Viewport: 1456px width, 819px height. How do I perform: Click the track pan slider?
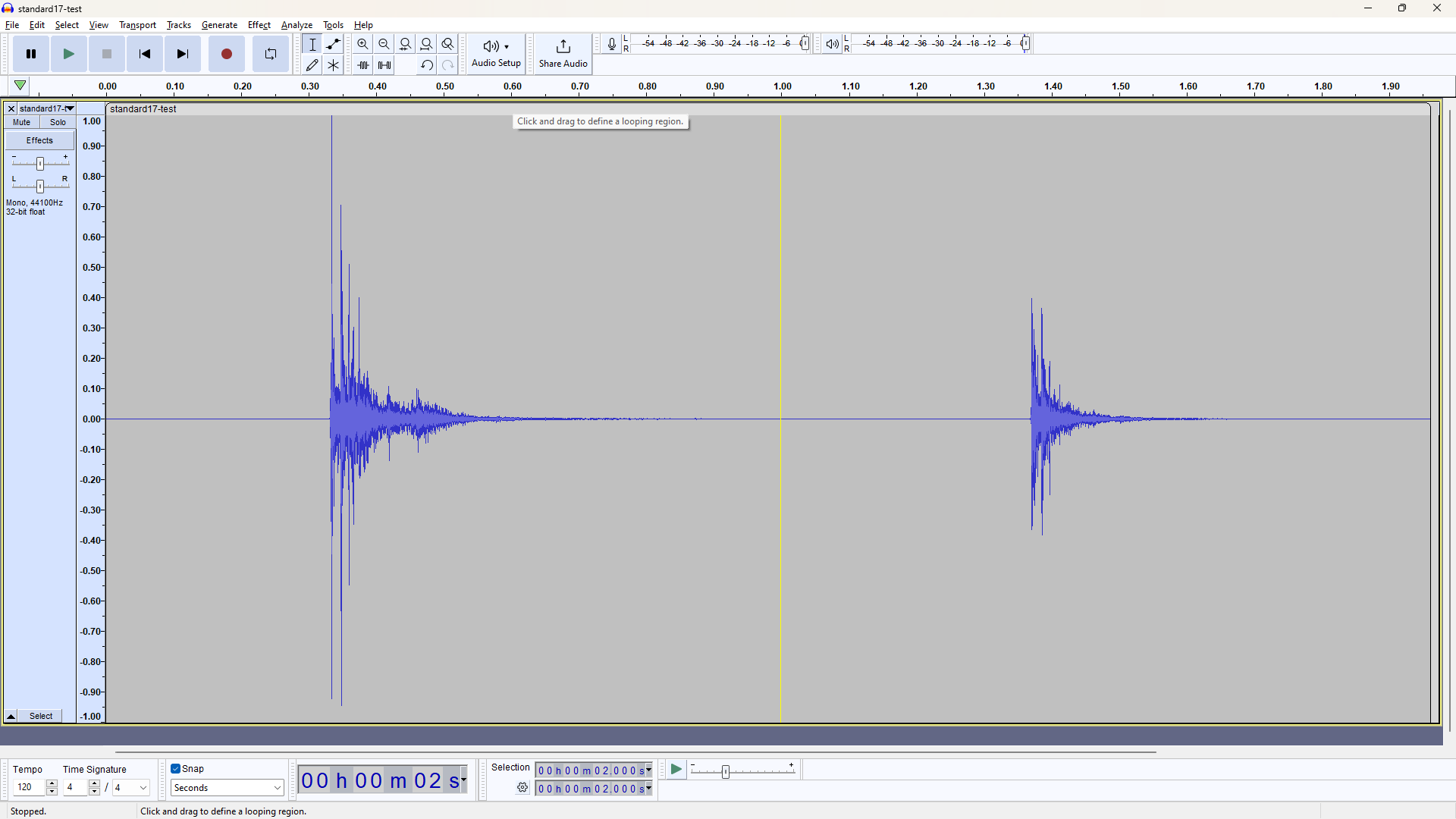point(40,186)
